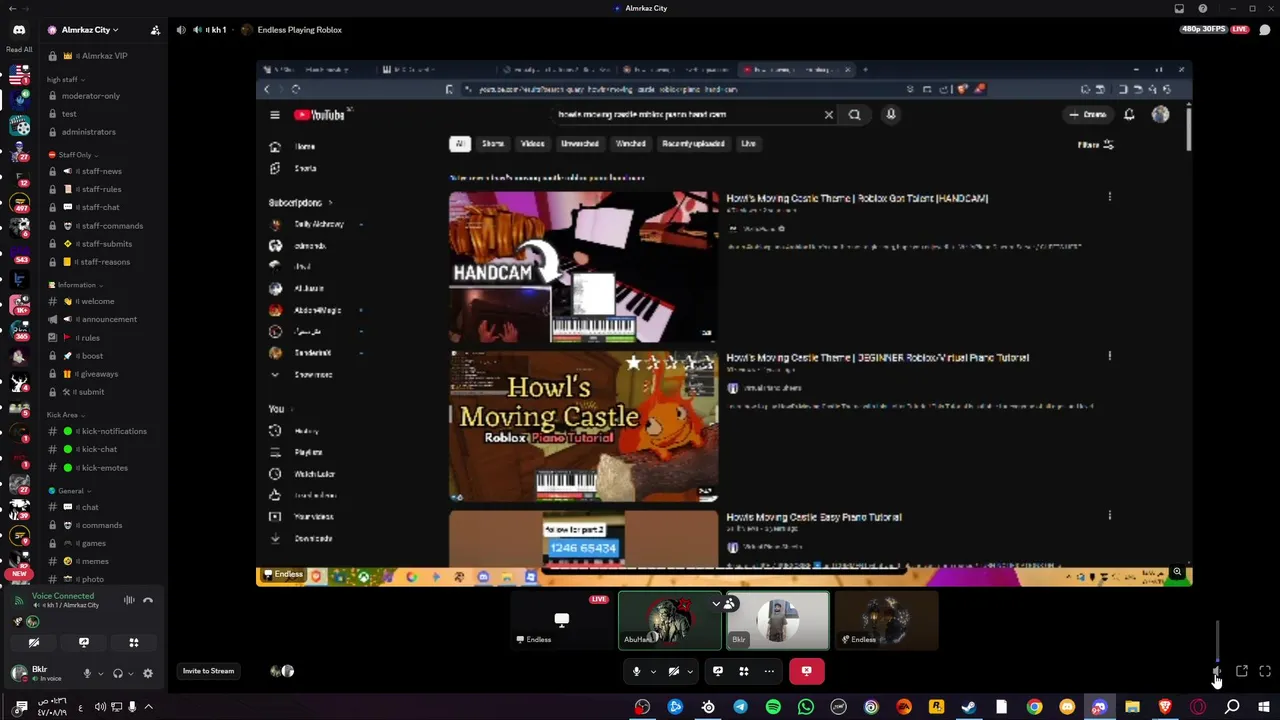The width and height of the screenshot is (1280, 720).
Task: Collapse the General category
Action: 70,491
